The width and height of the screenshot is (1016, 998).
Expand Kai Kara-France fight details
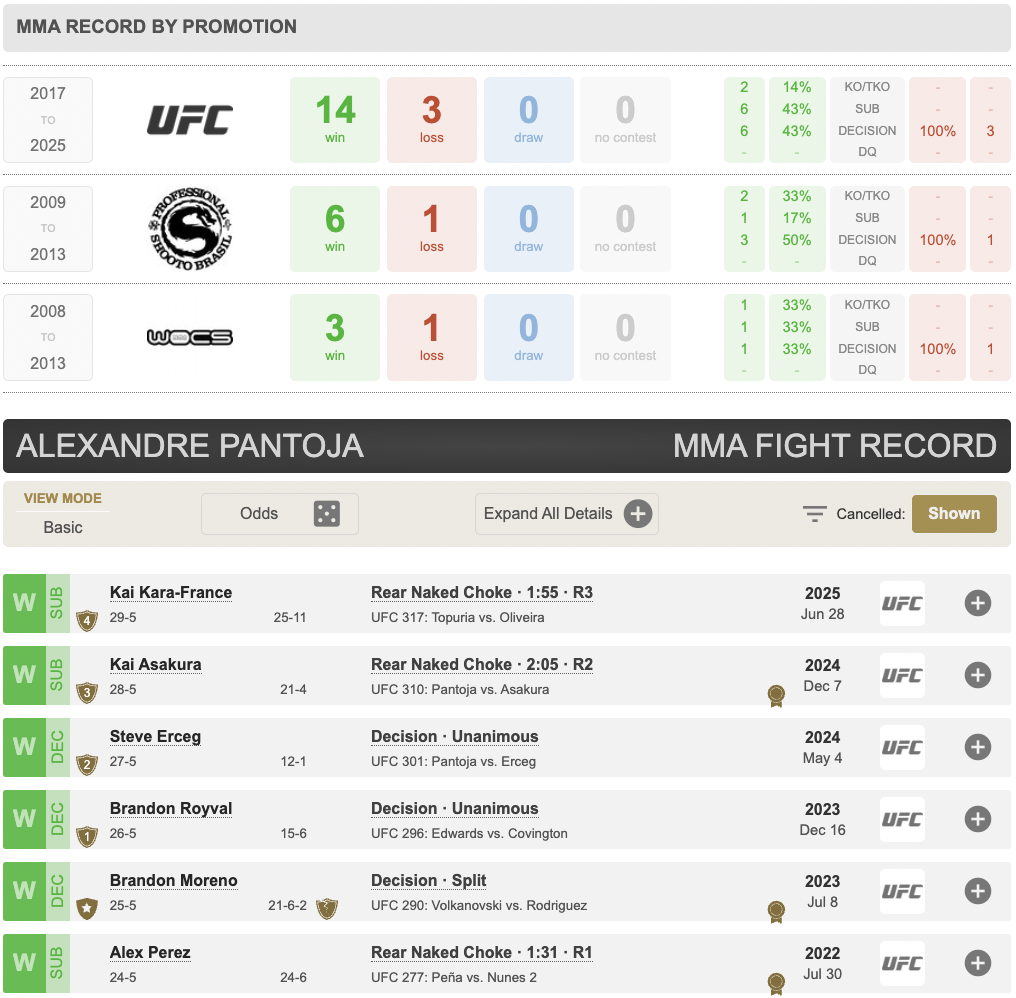click(x=978, y=603)
